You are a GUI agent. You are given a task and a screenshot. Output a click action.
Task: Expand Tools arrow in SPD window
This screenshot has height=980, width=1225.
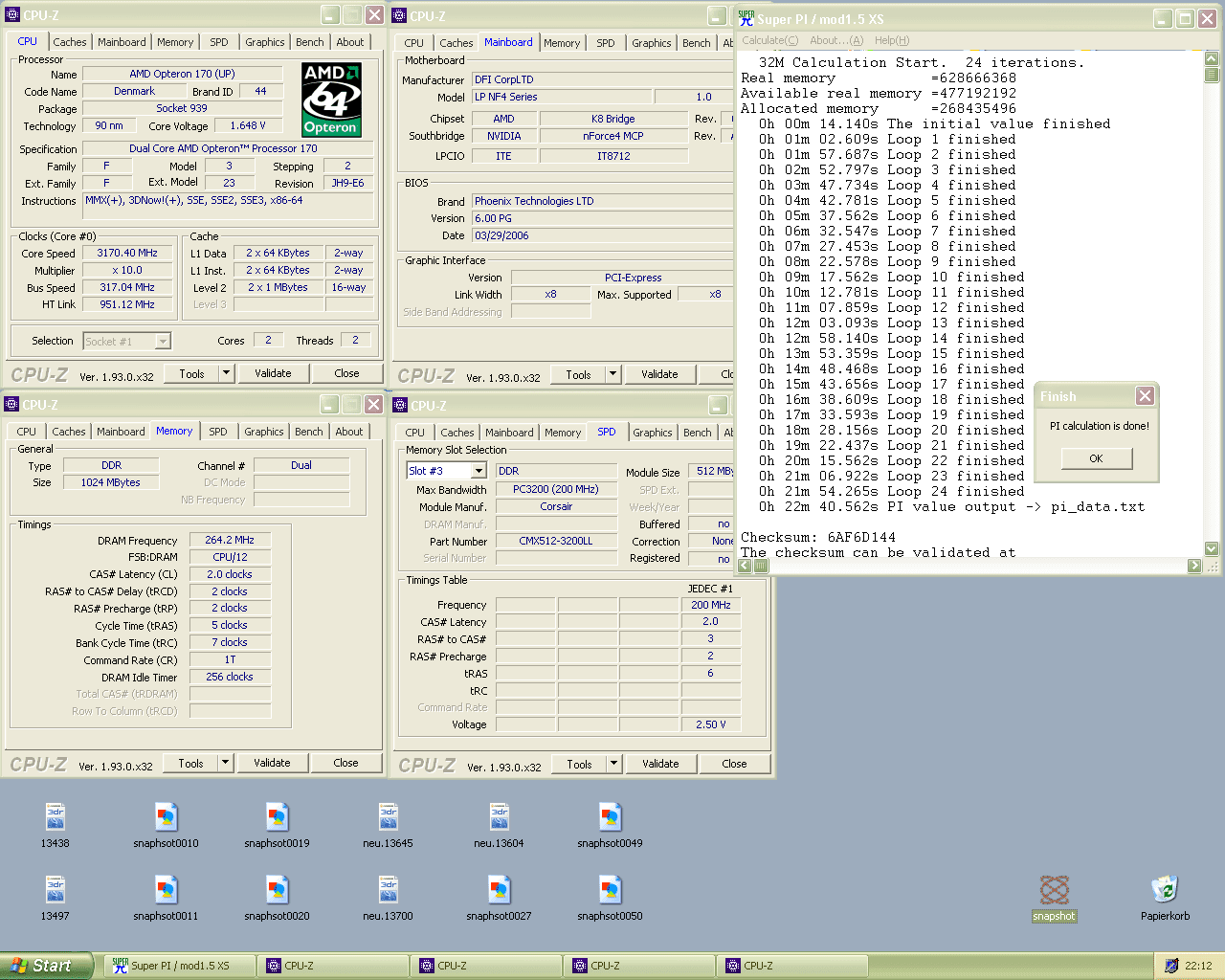[x=614, y=764]
